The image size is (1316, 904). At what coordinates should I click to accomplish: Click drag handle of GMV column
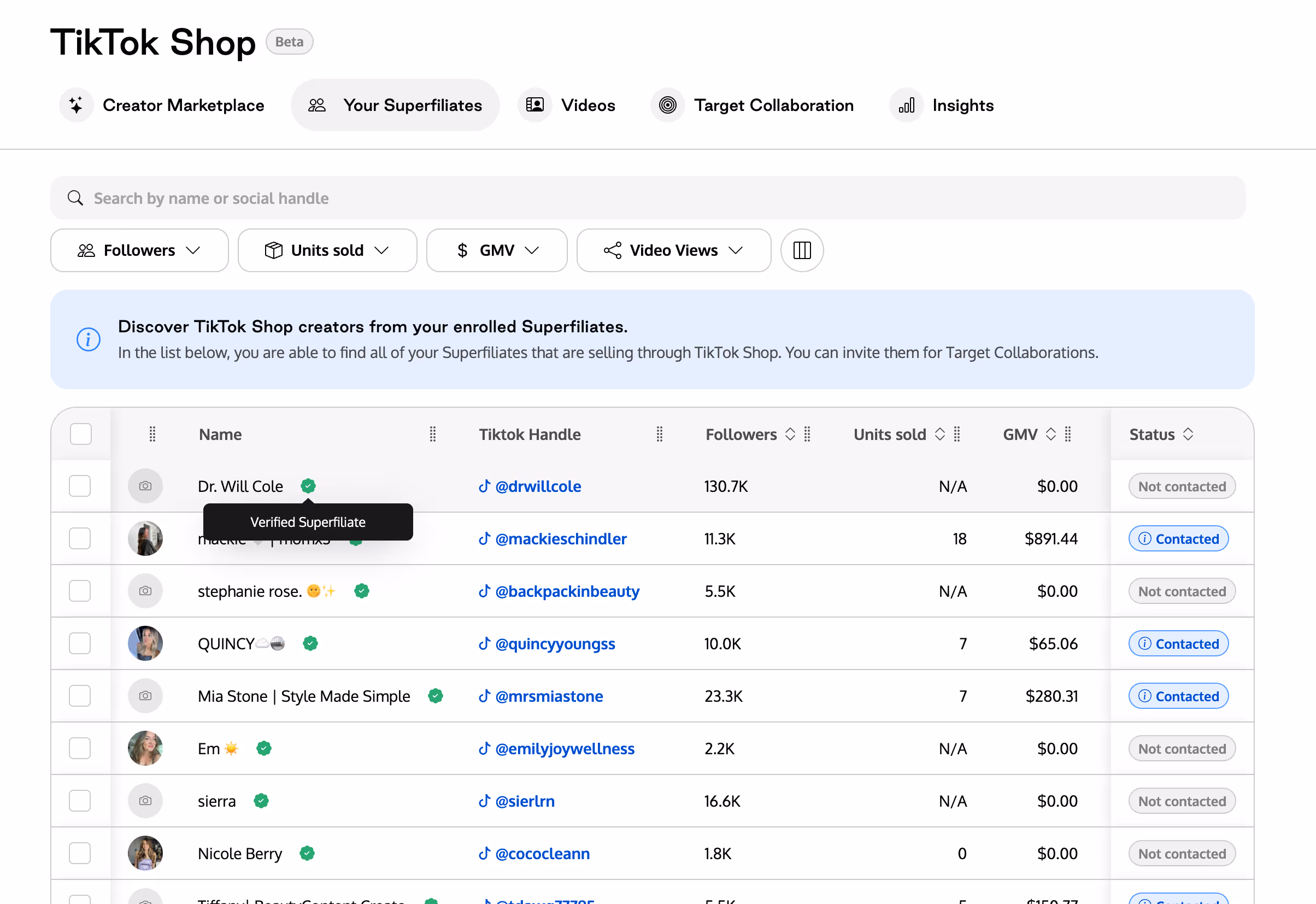point(1067,434)
